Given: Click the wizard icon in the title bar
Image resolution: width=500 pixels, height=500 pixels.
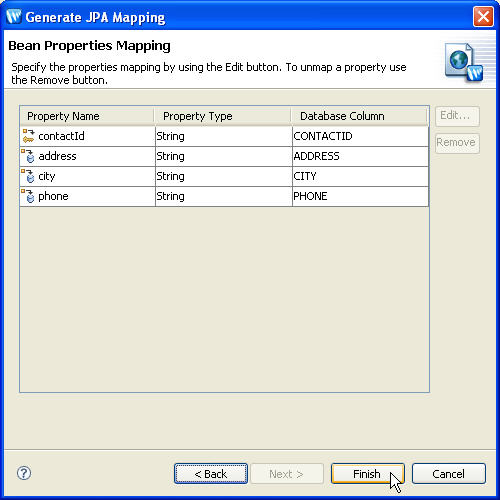Looking at the screenshot, I should tap(13, 16).
